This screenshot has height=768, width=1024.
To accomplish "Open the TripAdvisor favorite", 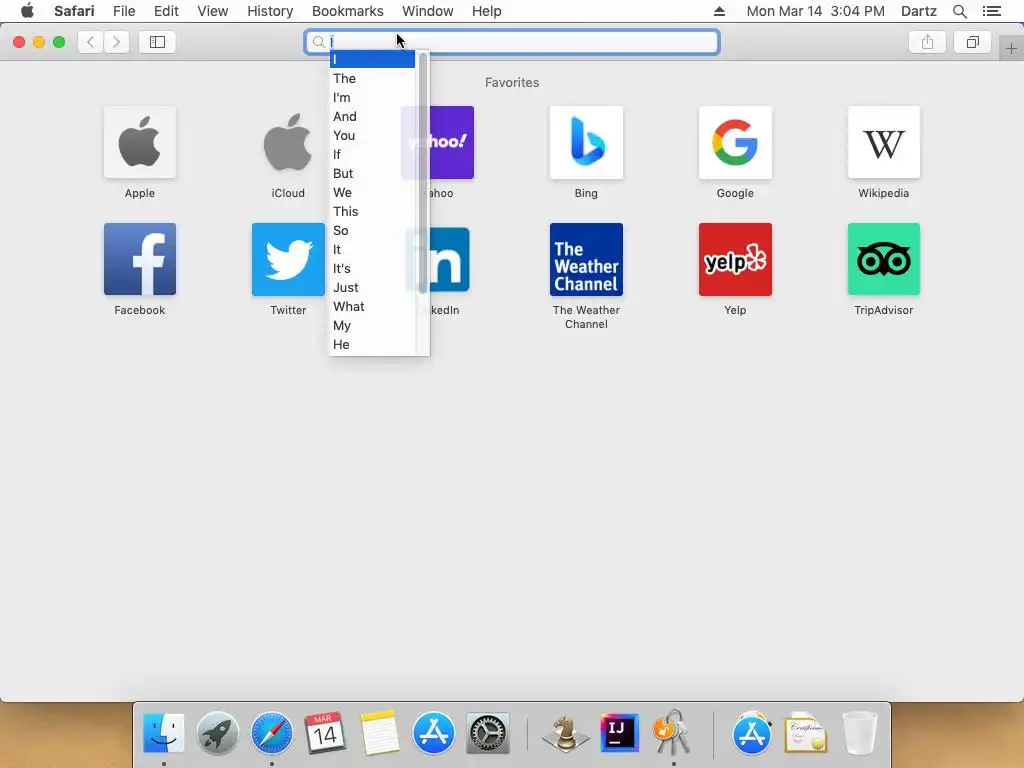I will click(884, 259).
